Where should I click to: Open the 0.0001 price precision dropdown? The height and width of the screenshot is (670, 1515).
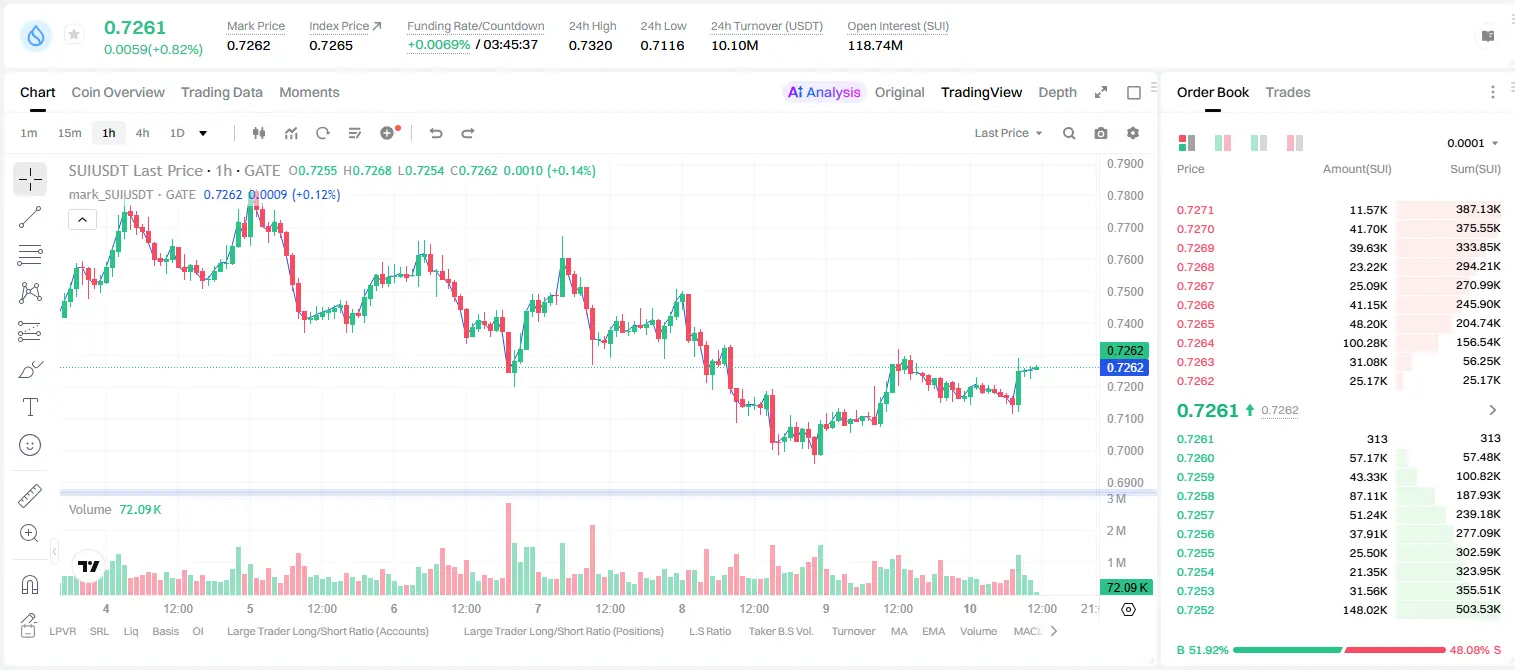coord(1473,143)
